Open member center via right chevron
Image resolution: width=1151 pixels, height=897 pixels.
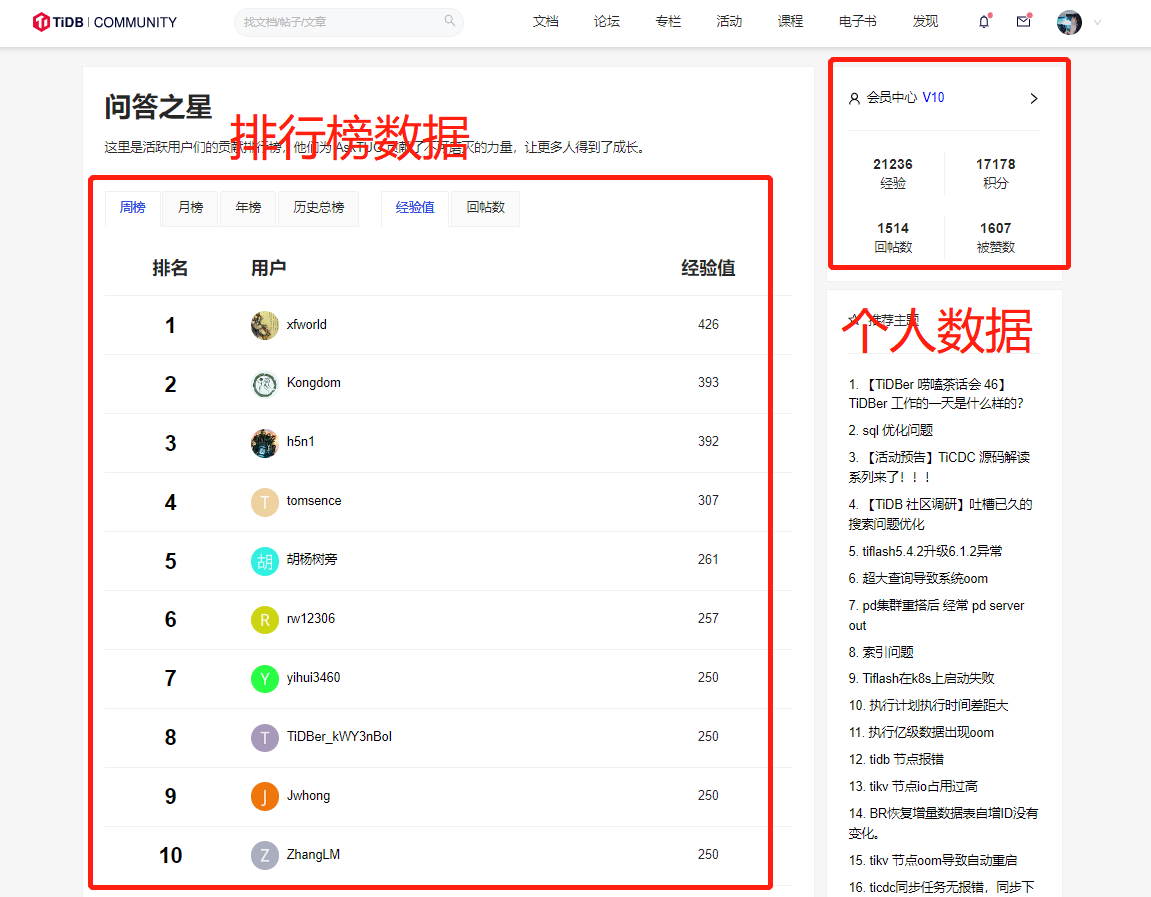tap(1034, 98)
